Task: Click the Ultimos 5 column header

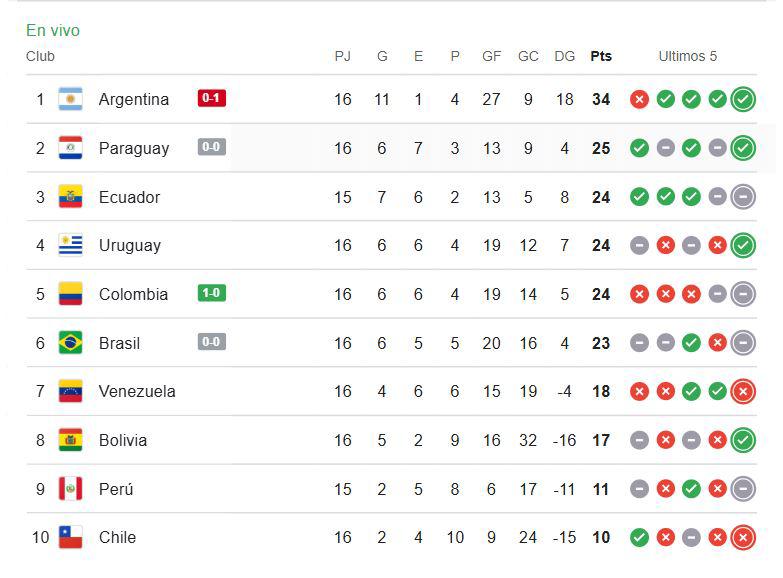Action: 687,56
